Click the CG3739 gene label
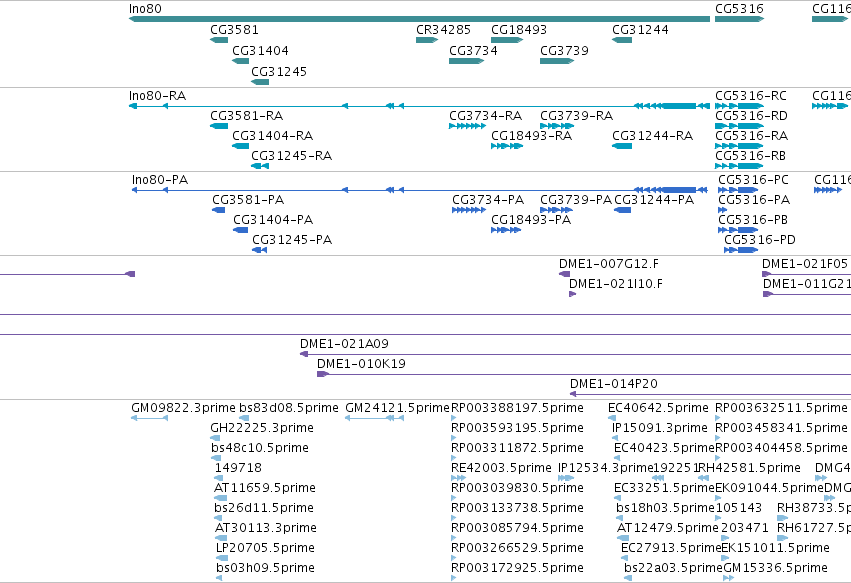Image resolution: width=851 pixels, height=583 pixels. click(564, 50)
